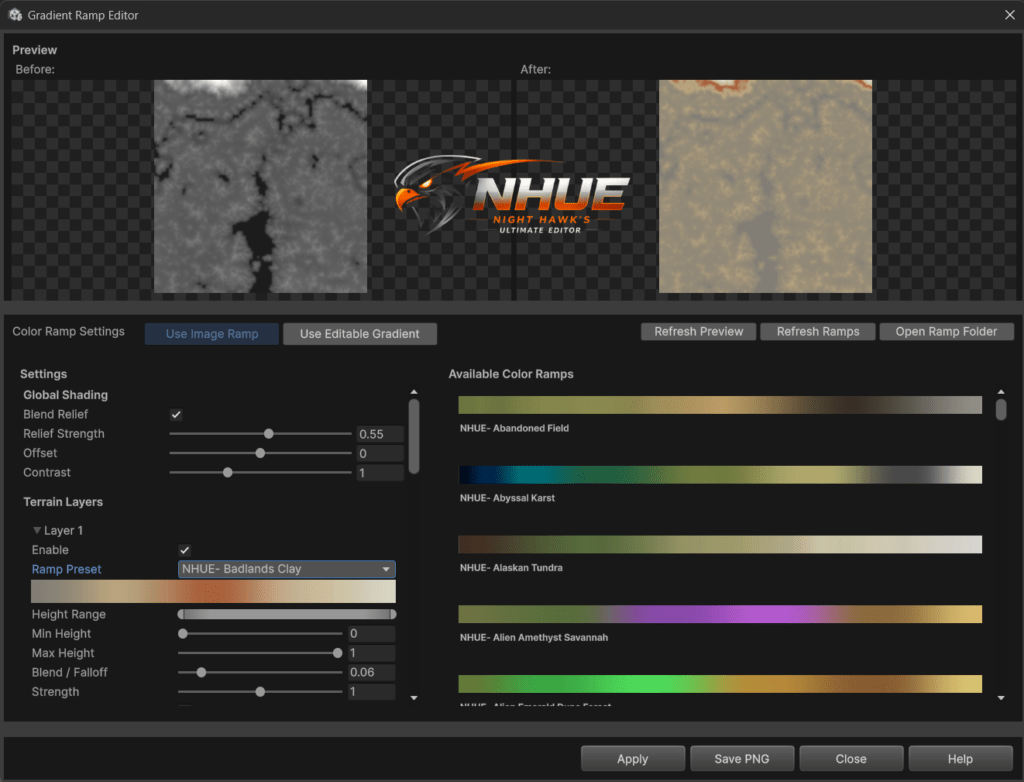Click the color ramps list scrollbar thumb
The height and width of the screenshot is (782, 1024).
click(x=1000, y=410)
